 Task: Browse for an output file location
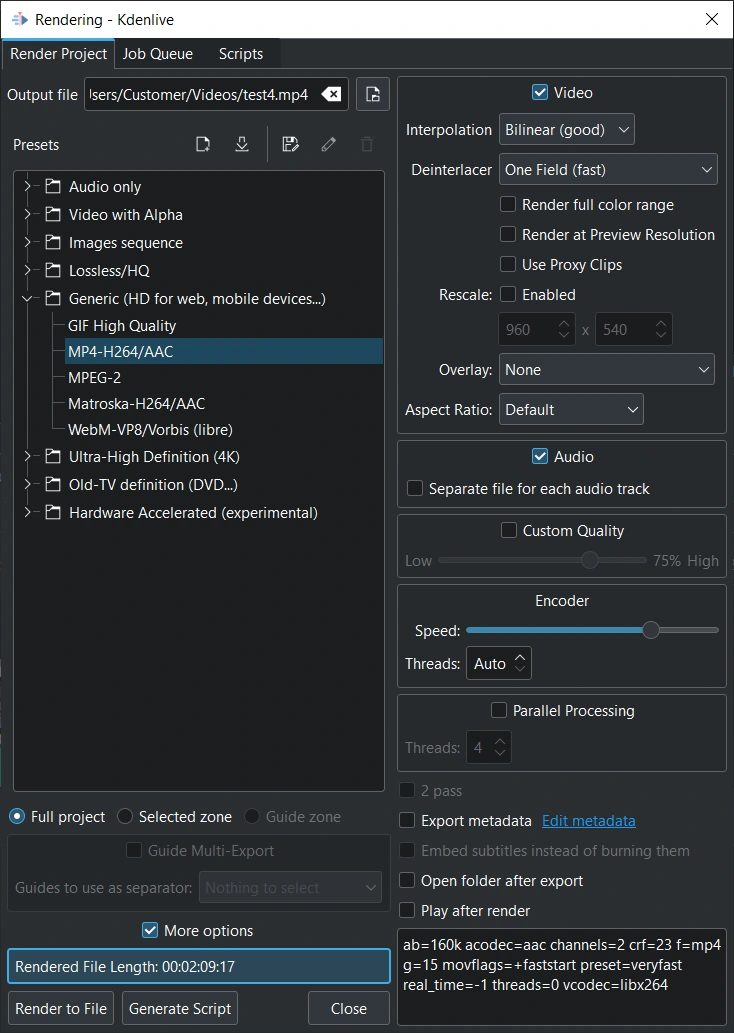tap(371, 93)
